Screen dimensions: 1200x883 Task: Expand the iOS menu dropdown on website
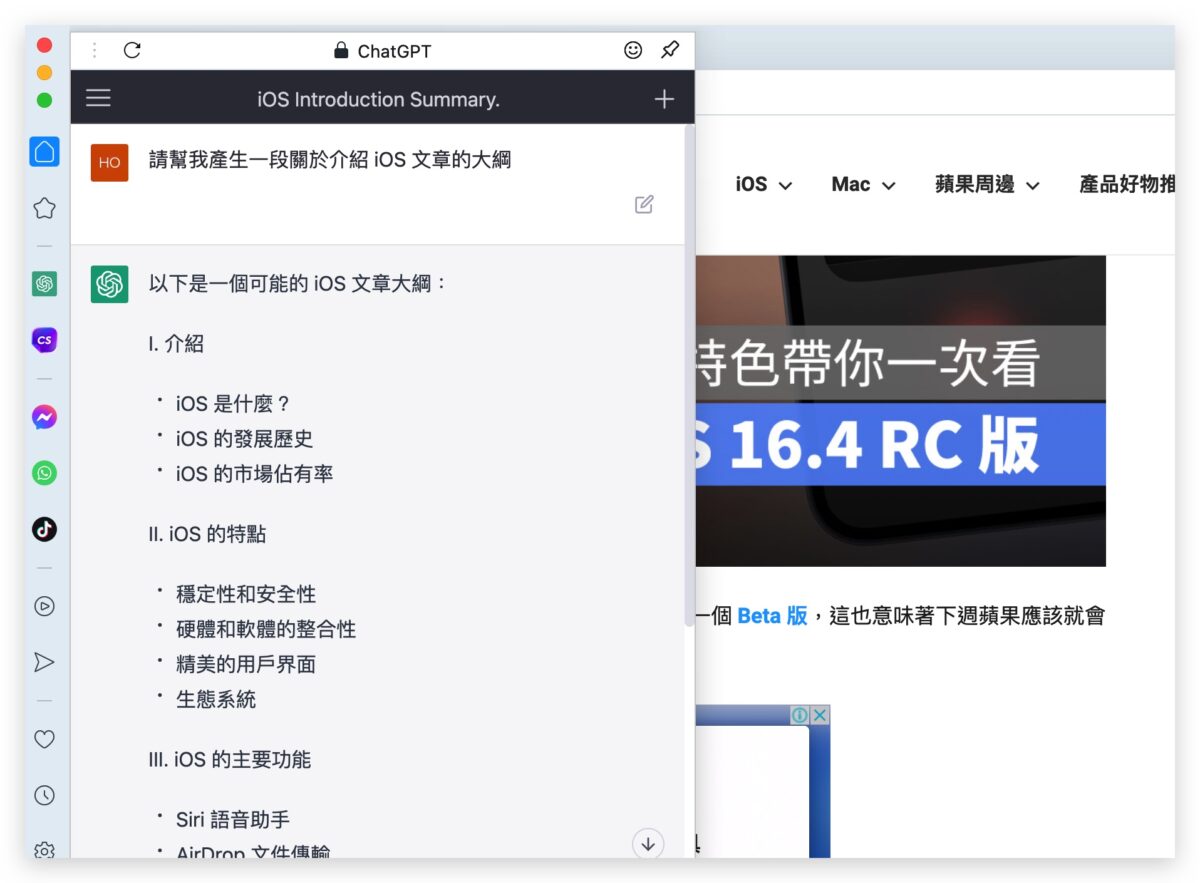tap(764, 184)
